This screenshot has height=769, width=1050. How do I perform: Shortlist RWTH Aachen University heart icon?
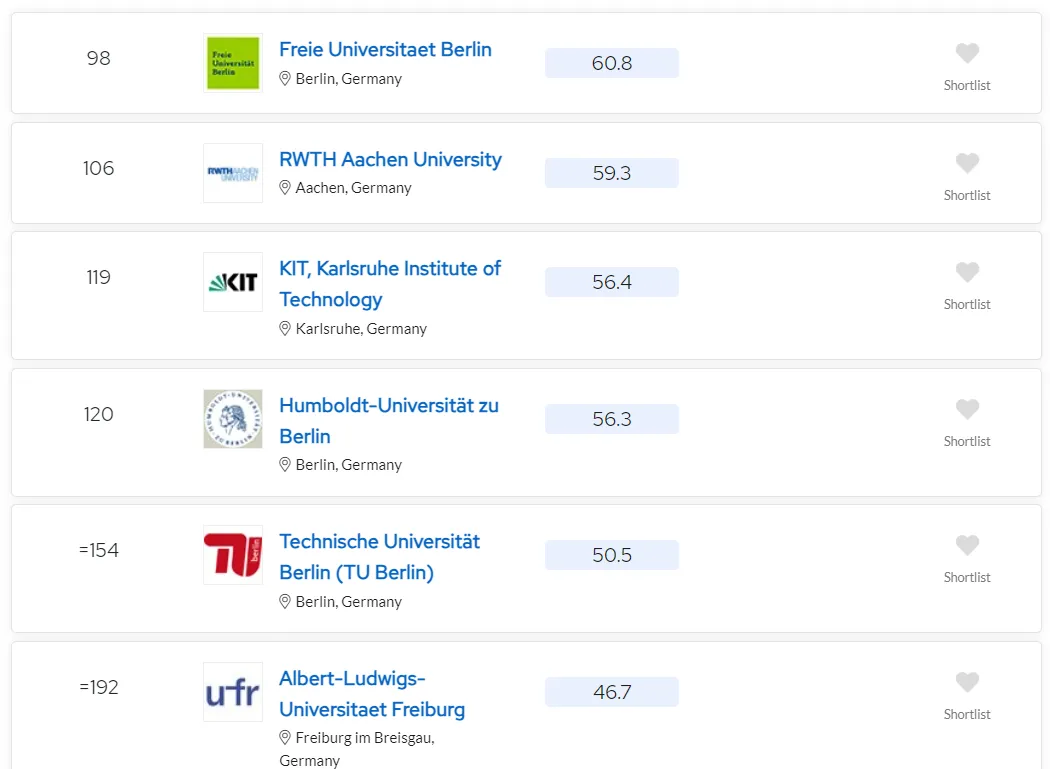click(966, 163)
